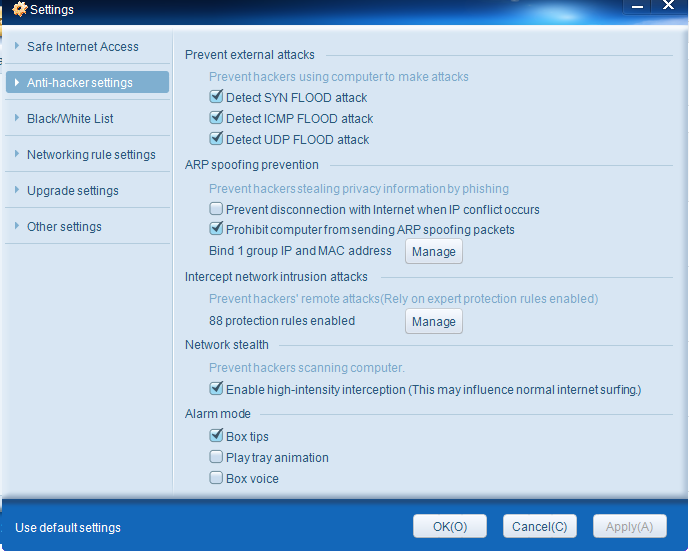Click arrow next to Anti-hacker settings
689x553 pixels.
click(x=17, y=82)
